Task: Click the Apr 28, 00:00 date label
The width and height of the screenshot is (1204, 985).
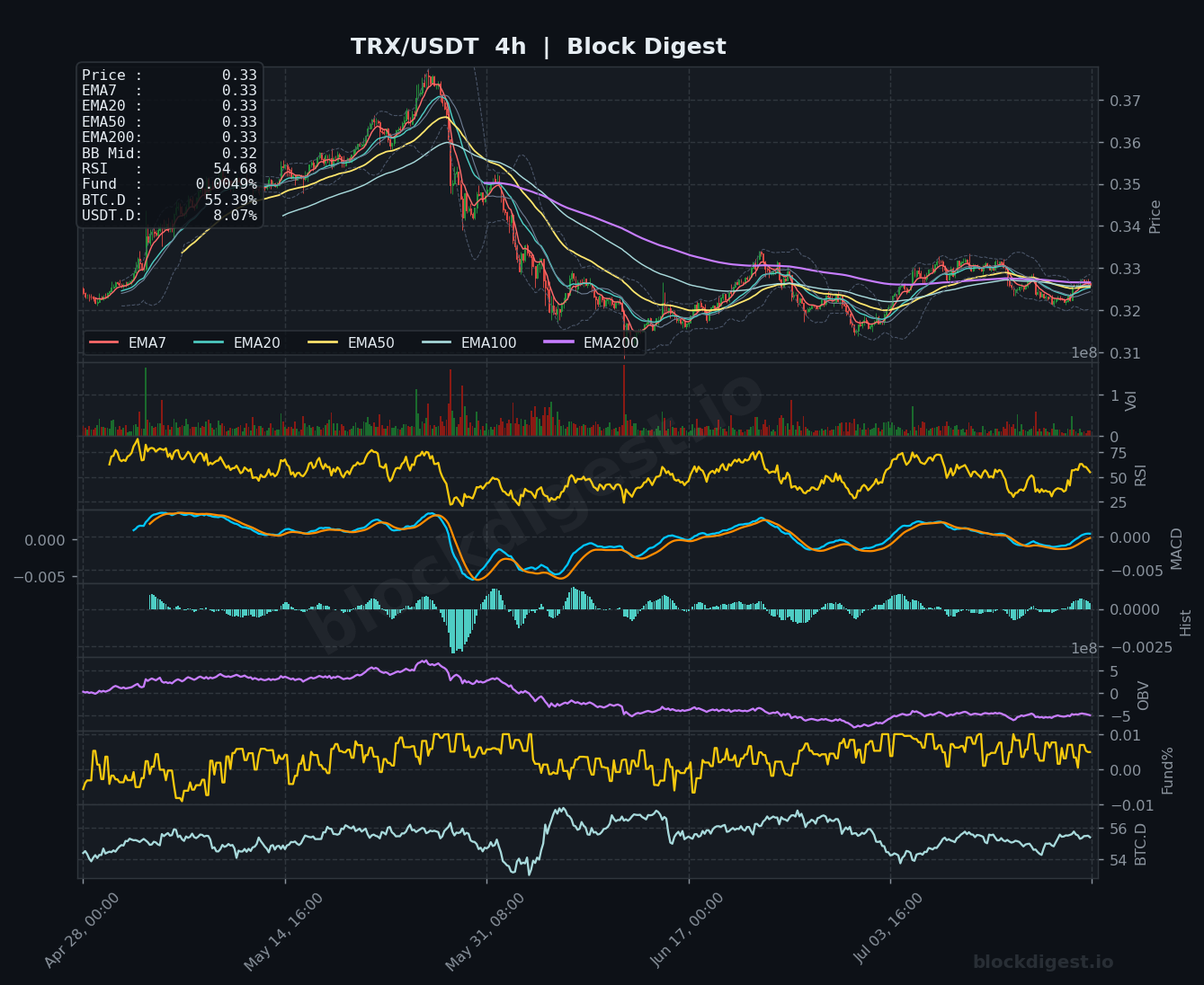Action: [x=82, y=931]
